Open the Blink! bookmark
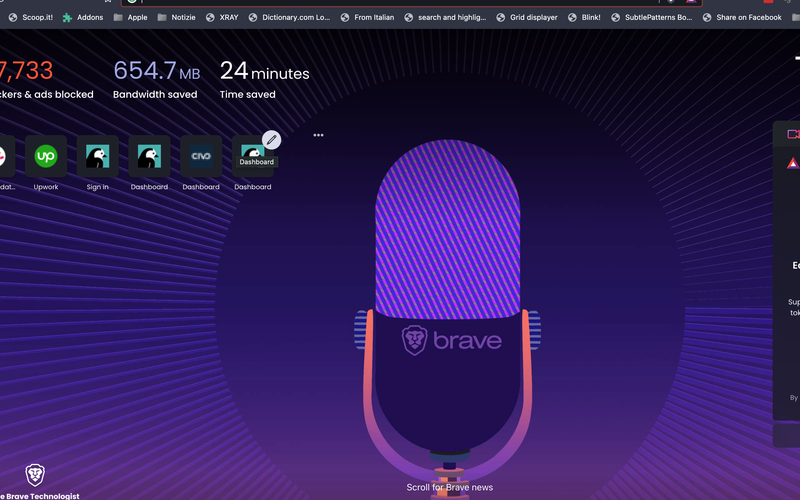Screen dimensions: 800x500 [x=584, y=17]
